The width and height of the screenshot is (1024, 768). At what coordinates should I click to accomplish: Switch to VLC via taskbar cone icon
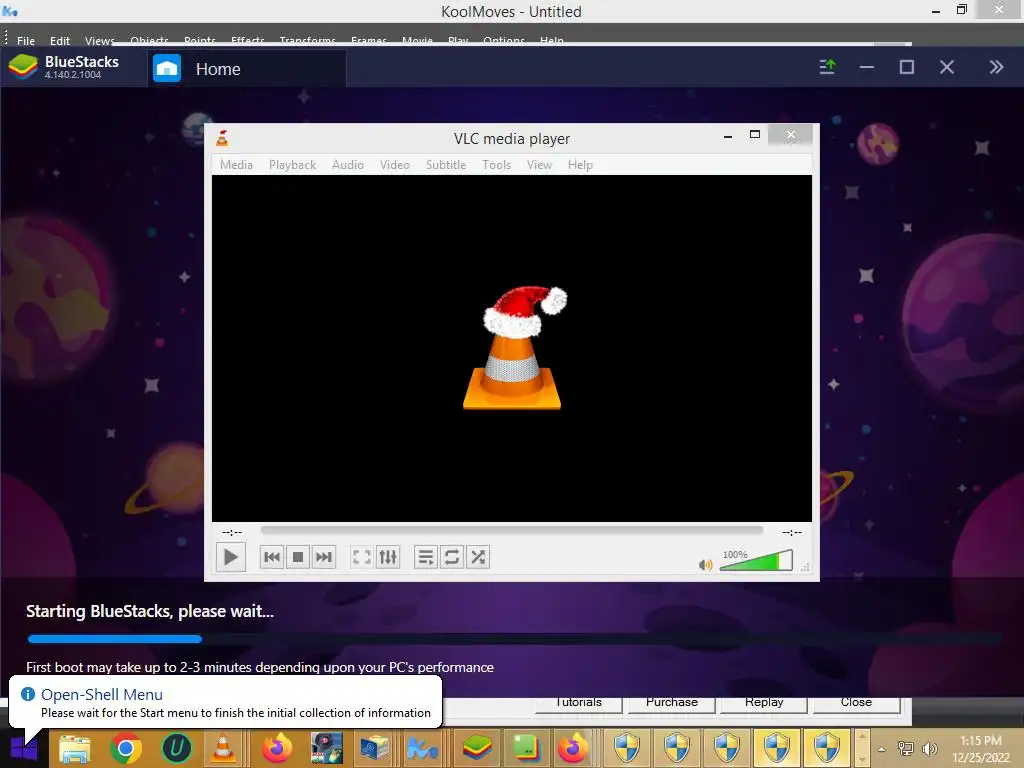click(x=223, y=748)
